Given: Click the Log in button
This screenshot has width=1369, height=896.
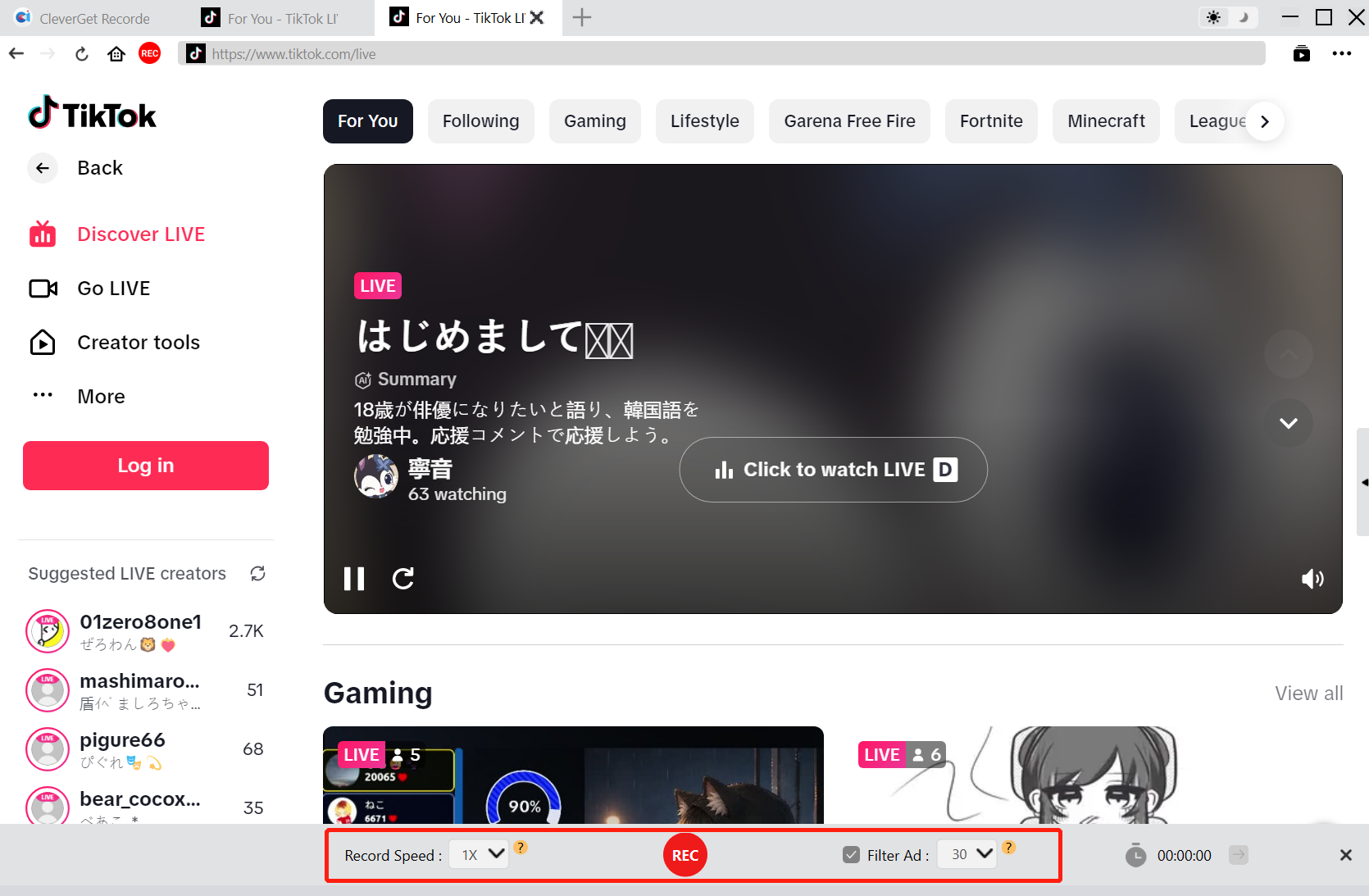Looking at the screenshot, I should point(146,466).
